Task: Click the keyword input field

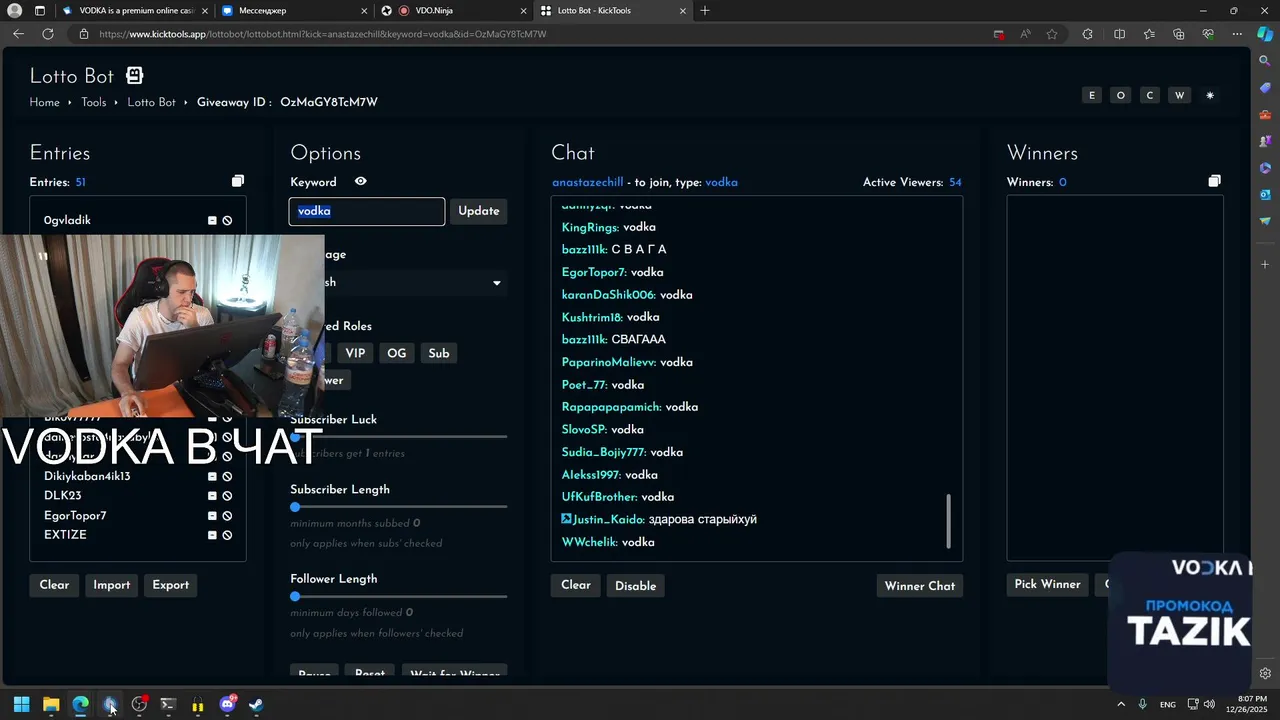Action: (x=367, y=211)
